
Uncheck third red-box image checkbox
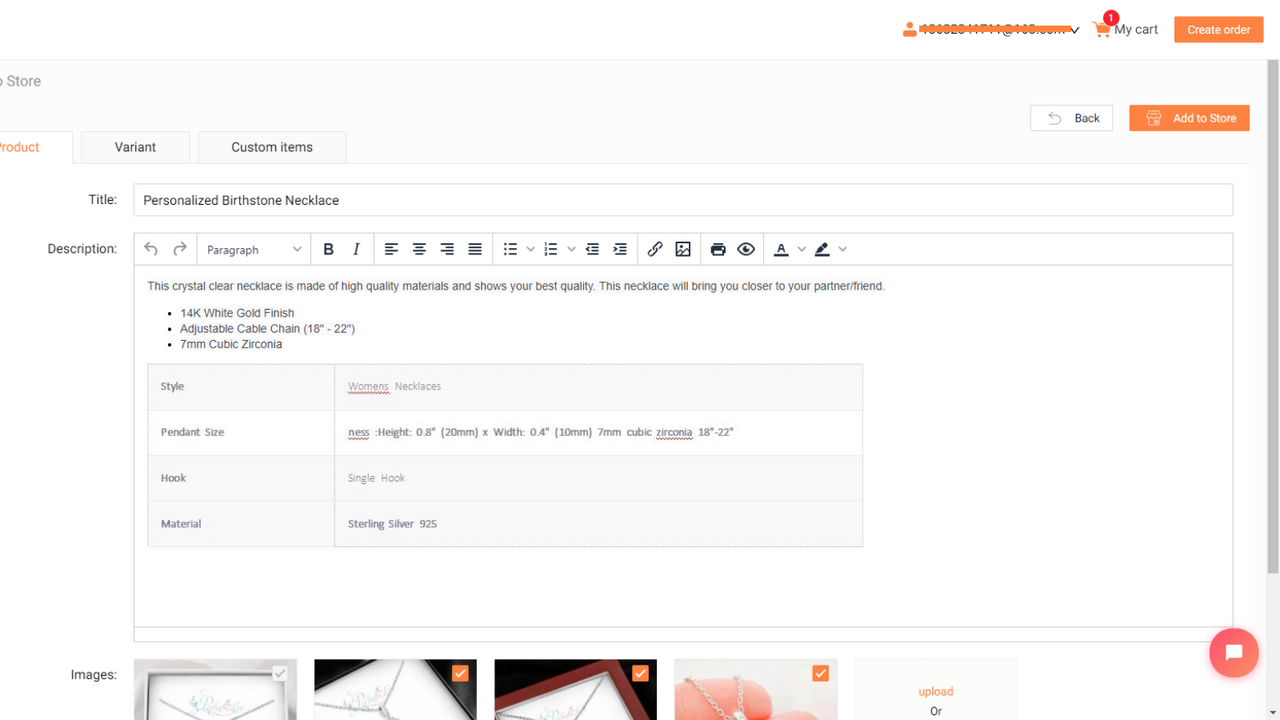tap(640, 673)
